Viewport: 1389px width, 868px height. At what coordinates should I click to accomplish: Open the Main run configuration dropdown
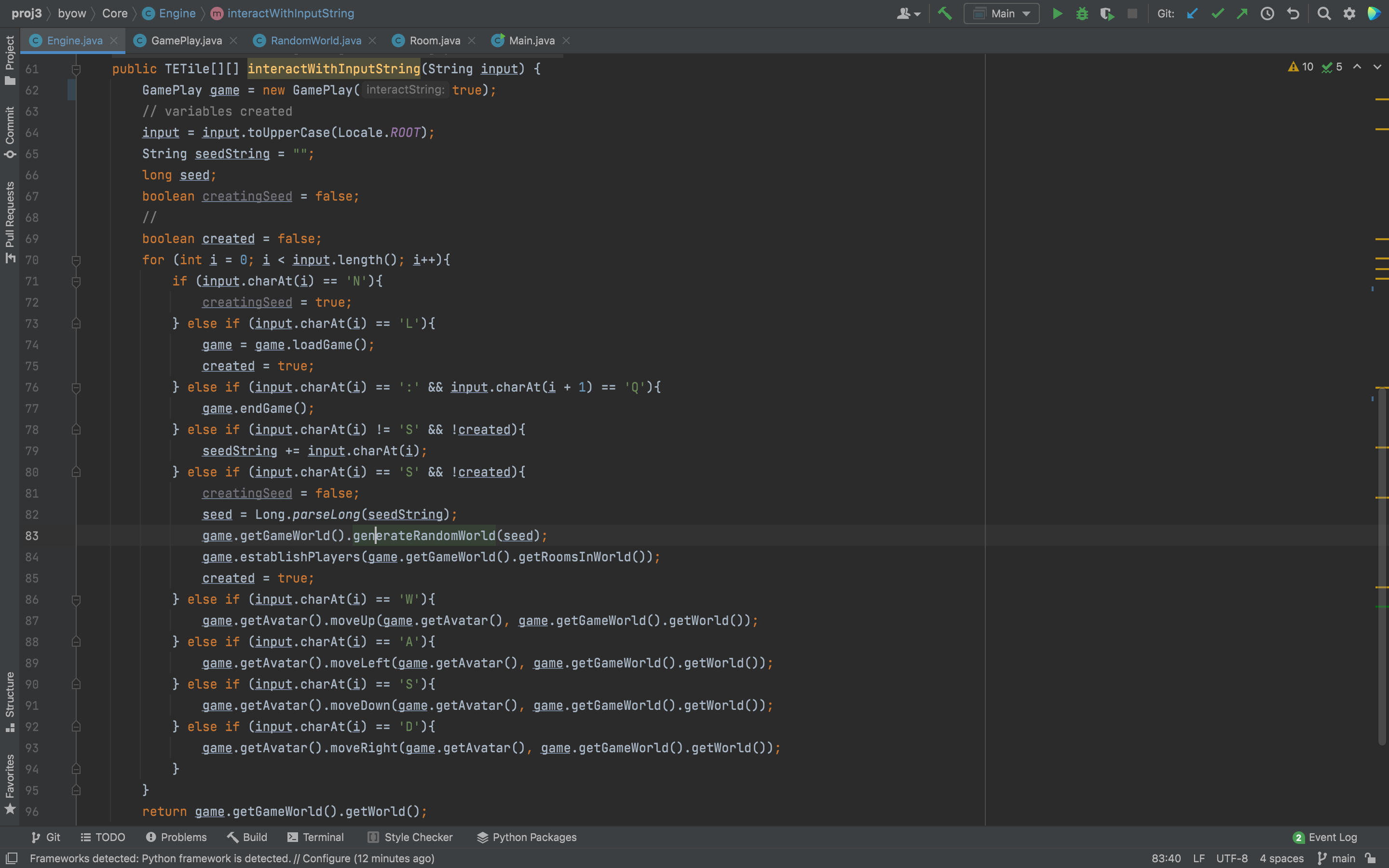tap(1002, 14)
